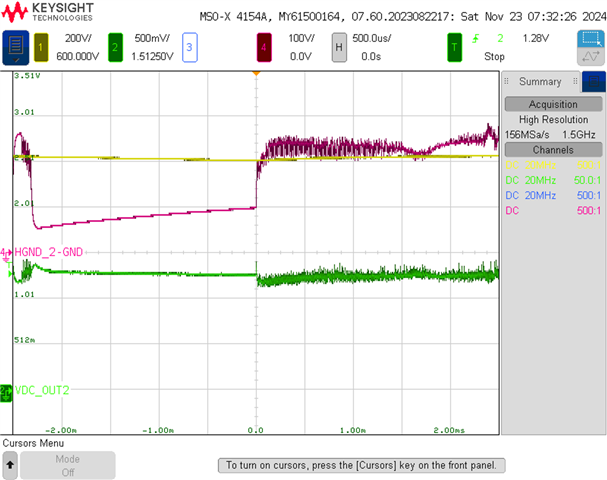Click trigger source channel 2 indicator
The image size is (607, 480).
[500, 38]
